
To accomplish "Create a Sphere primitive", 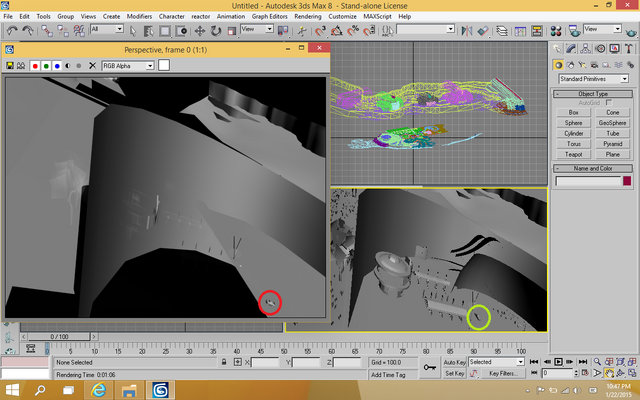I will pos(573,123).
